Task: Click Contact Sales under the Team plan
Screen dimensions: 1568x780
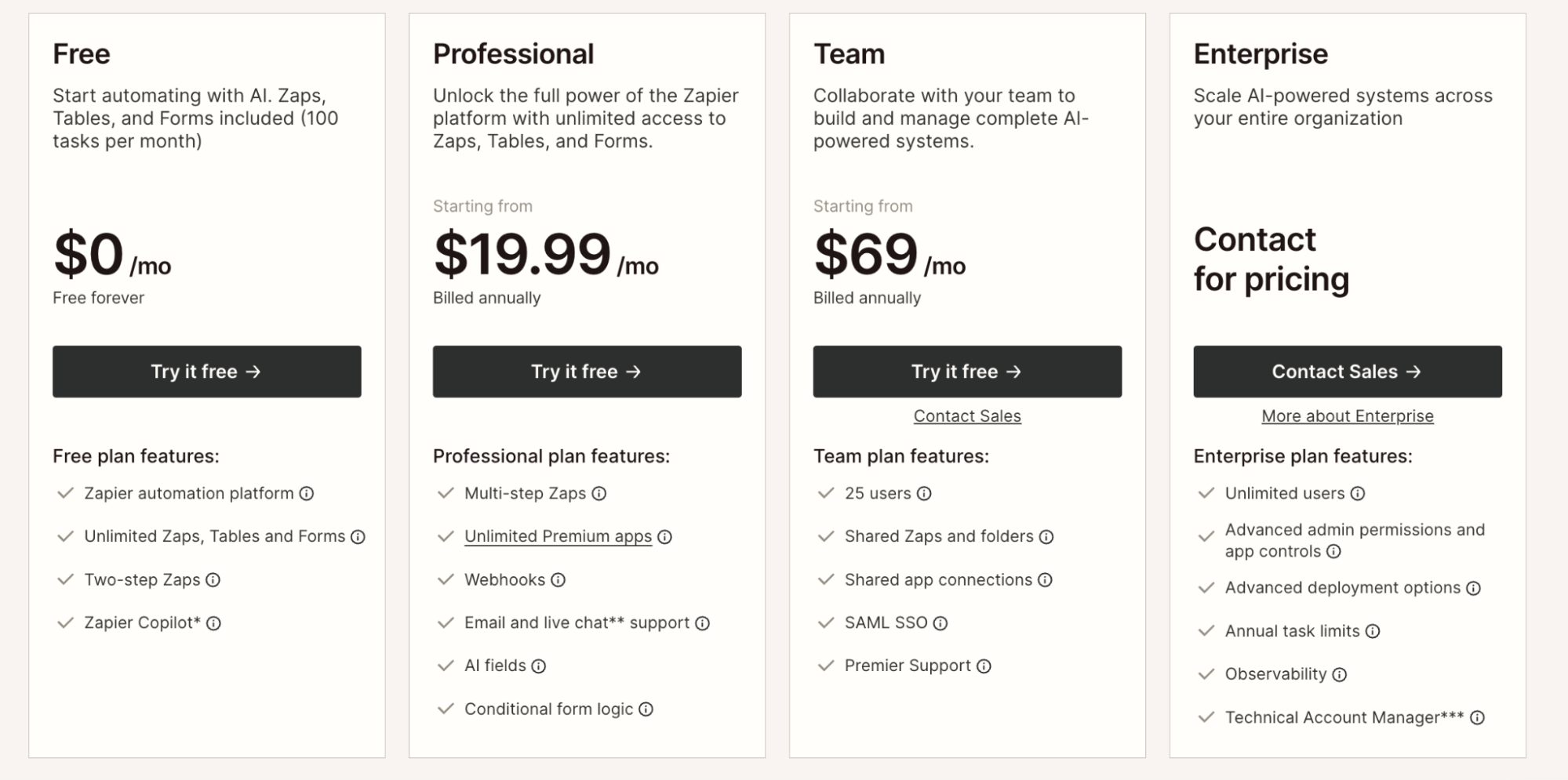Action: (x=967, y=415)
